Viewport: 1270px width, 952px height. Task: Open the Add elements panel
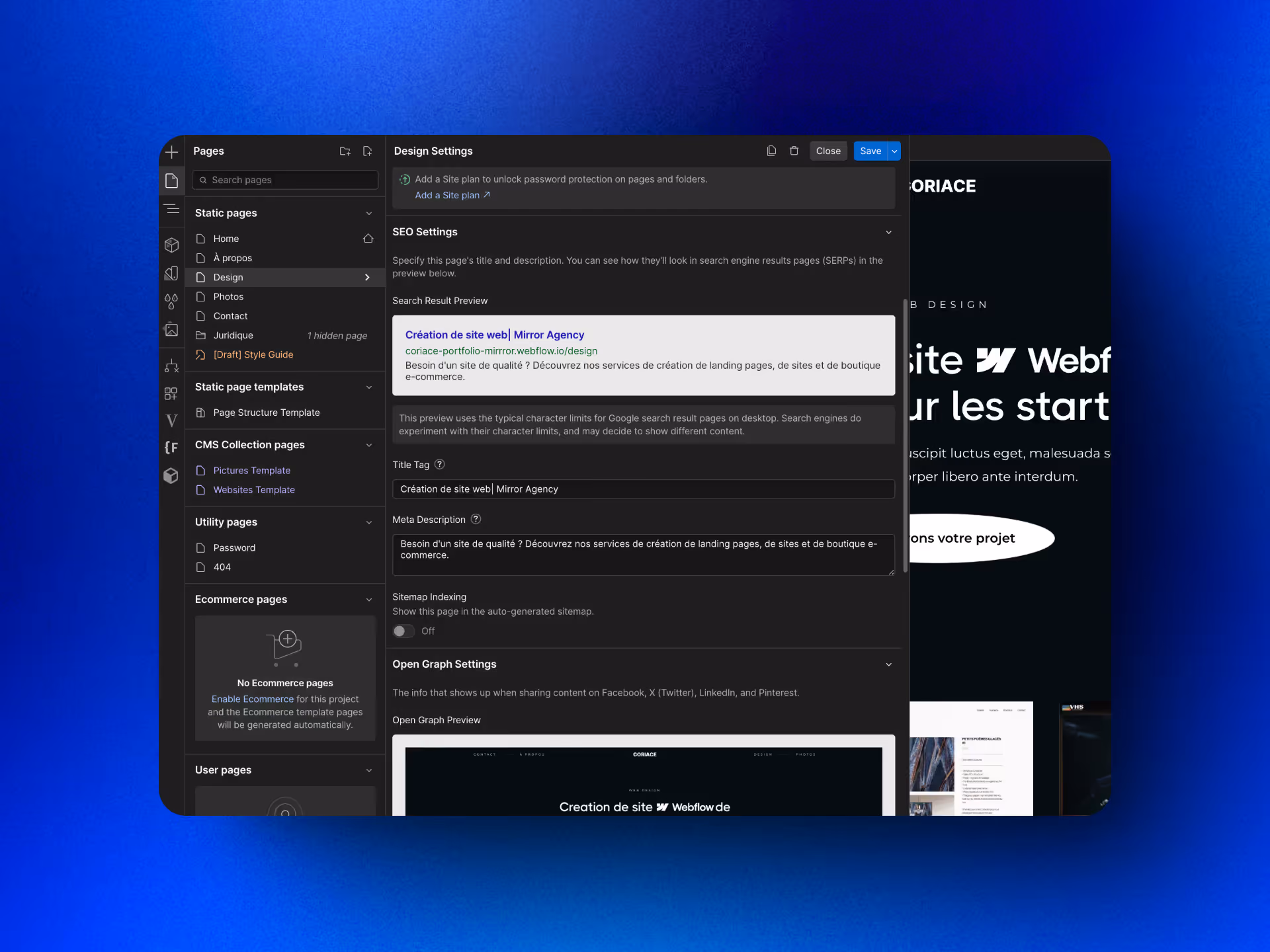[171, 151]
